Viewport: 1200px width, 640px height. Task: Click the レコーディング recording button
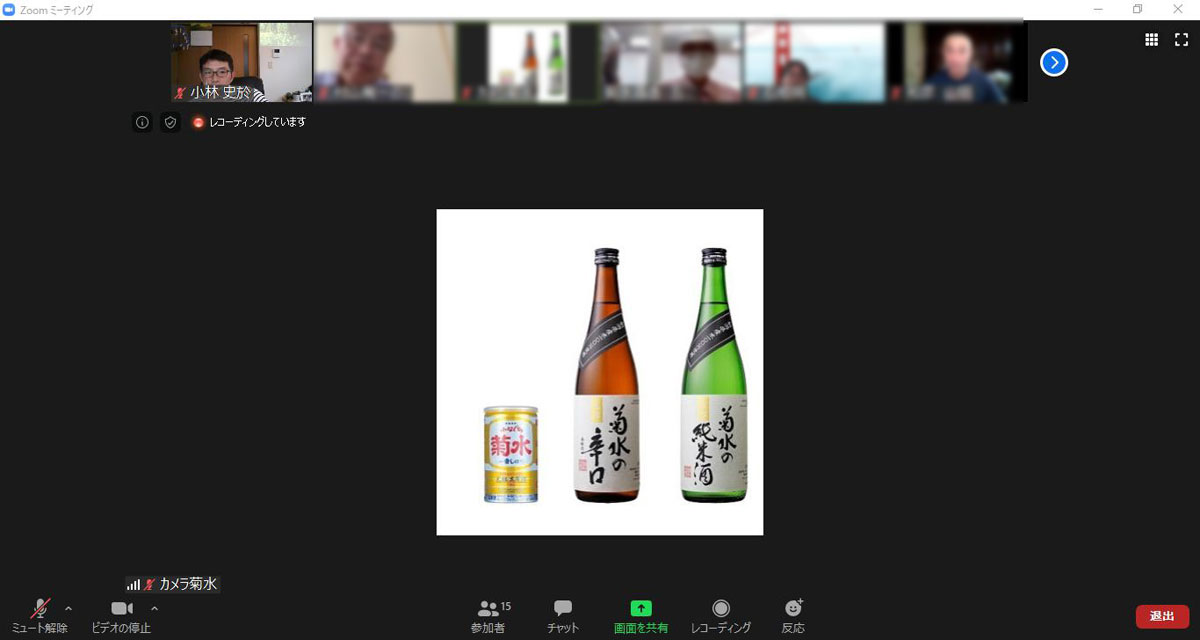(721, 616)
